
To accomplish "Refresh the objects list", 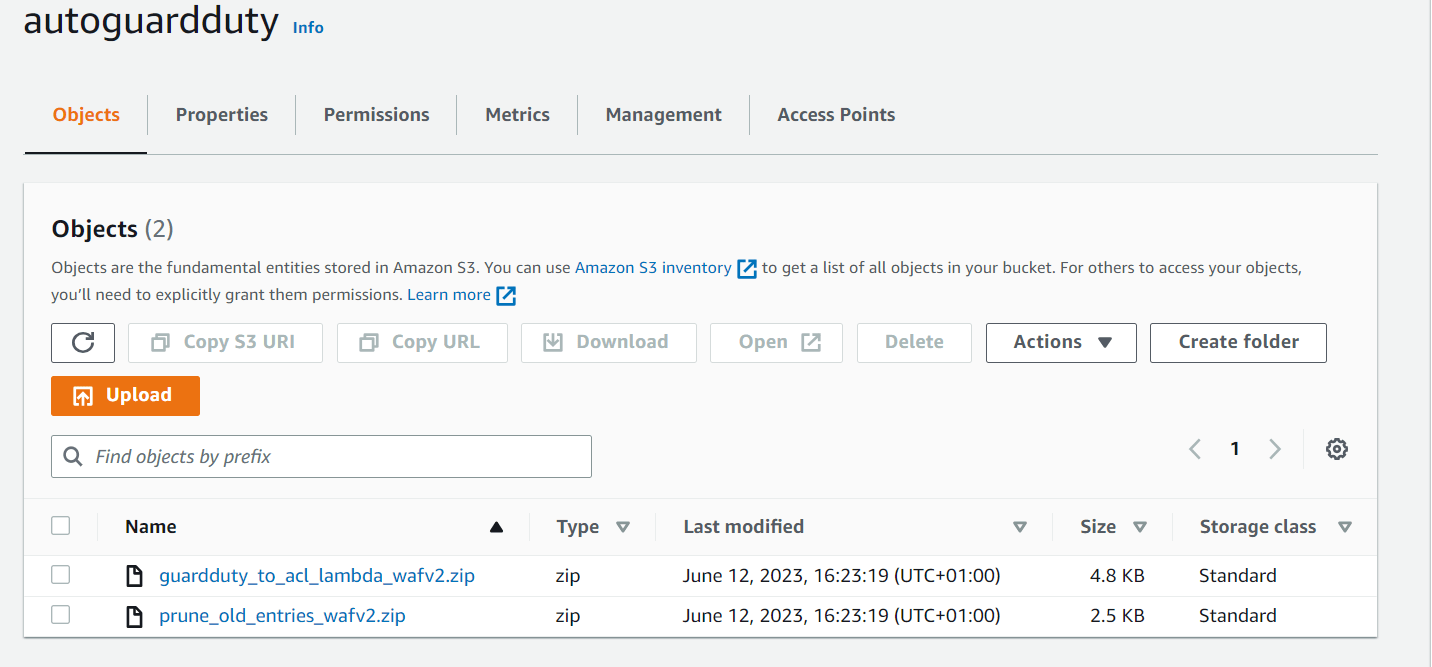I will pyautogui.click(x=83, y=342).
